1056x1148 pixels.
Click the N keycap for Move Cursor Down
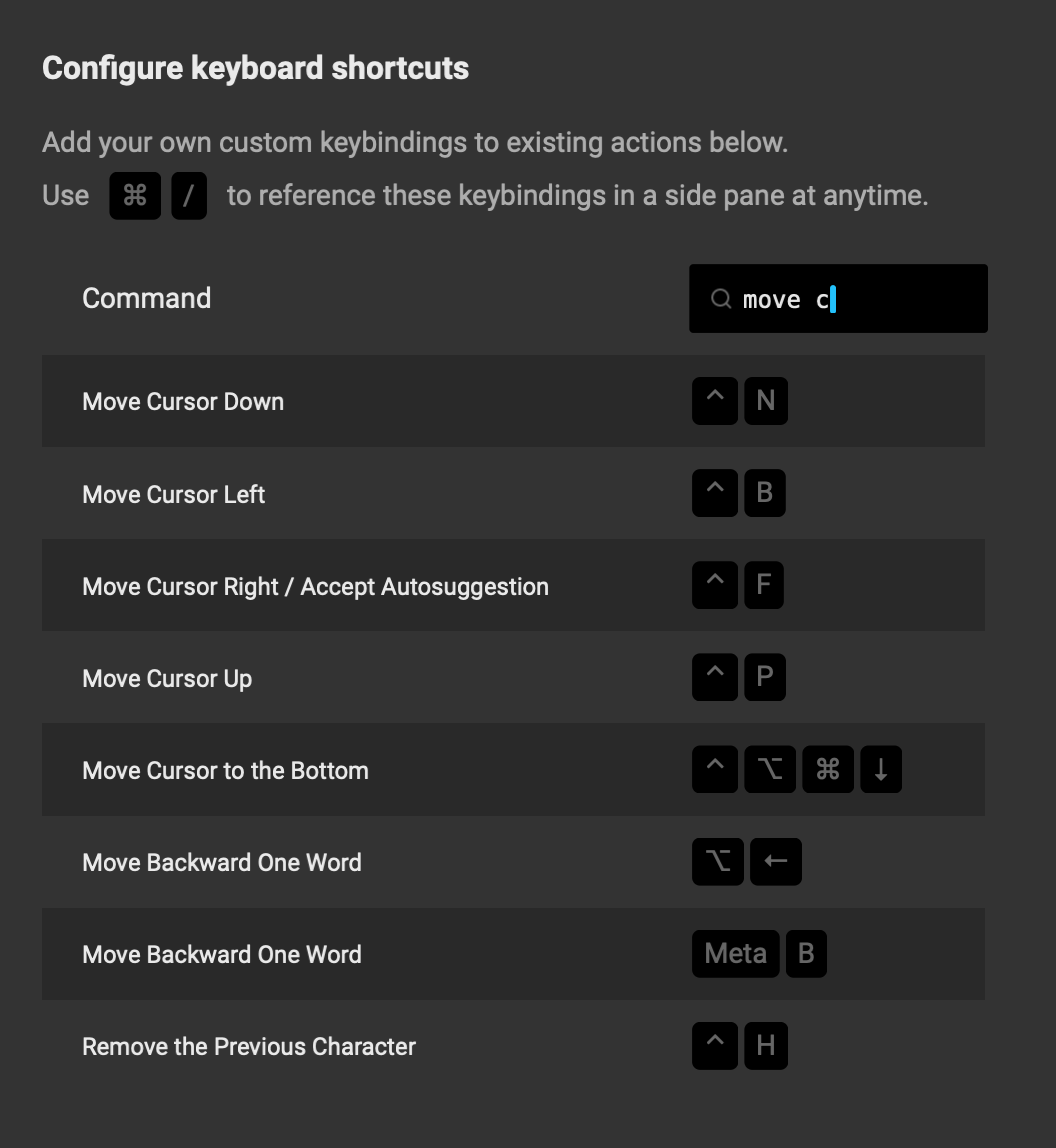coord(766,400)
